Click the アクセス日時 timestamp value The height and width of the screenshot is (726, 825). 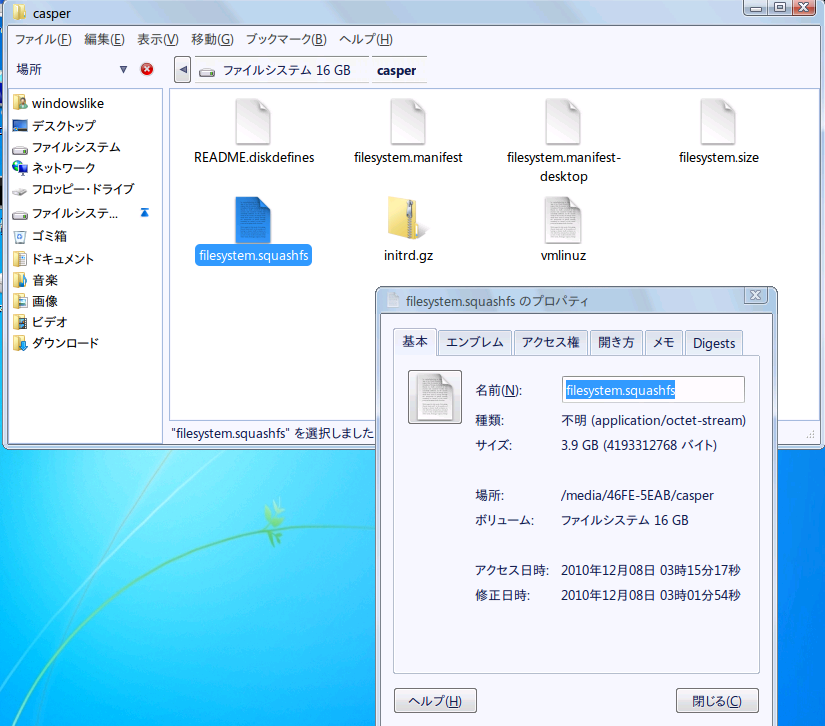coord(651,570)
